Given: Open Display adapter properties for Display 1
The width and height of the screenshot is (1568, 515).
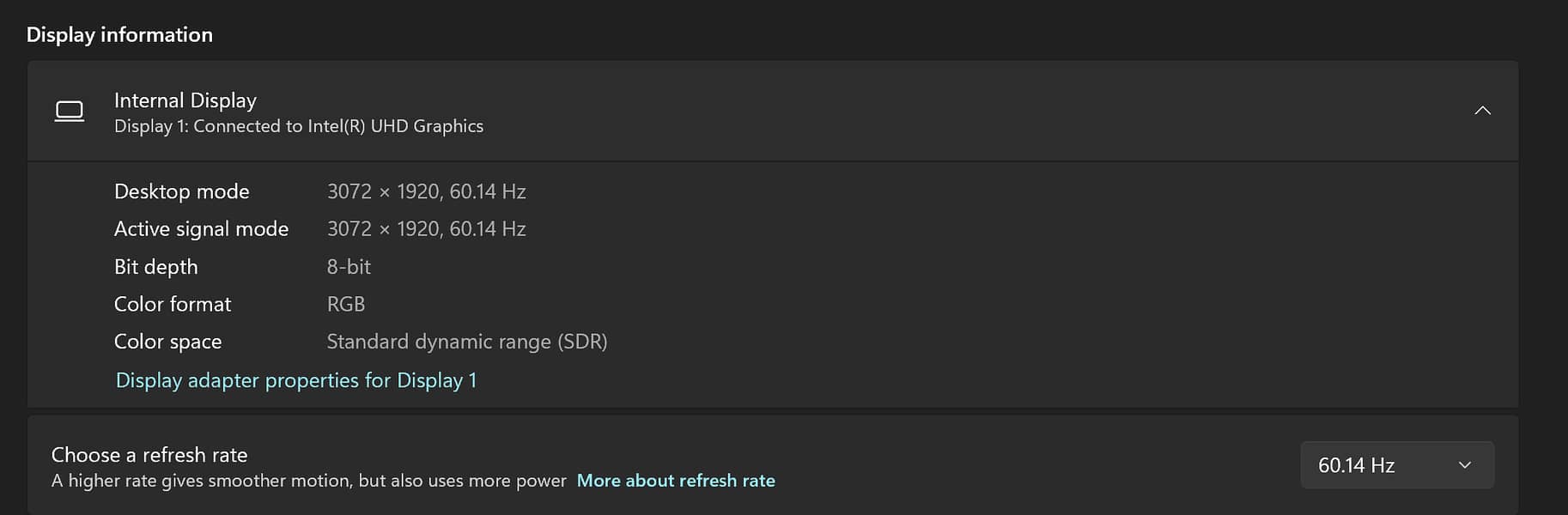Looking at the screenshot, I should click(x=296, y=380).
